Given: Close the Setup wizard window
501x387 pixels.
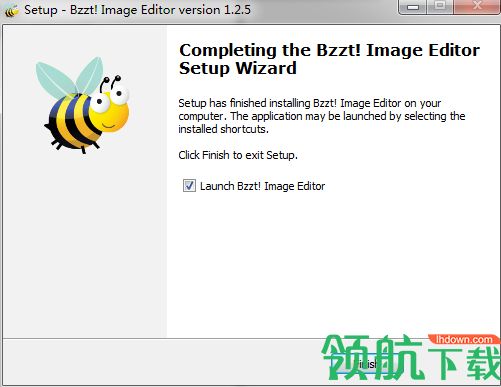Looking at the screenshot, I should click(477, 7).
